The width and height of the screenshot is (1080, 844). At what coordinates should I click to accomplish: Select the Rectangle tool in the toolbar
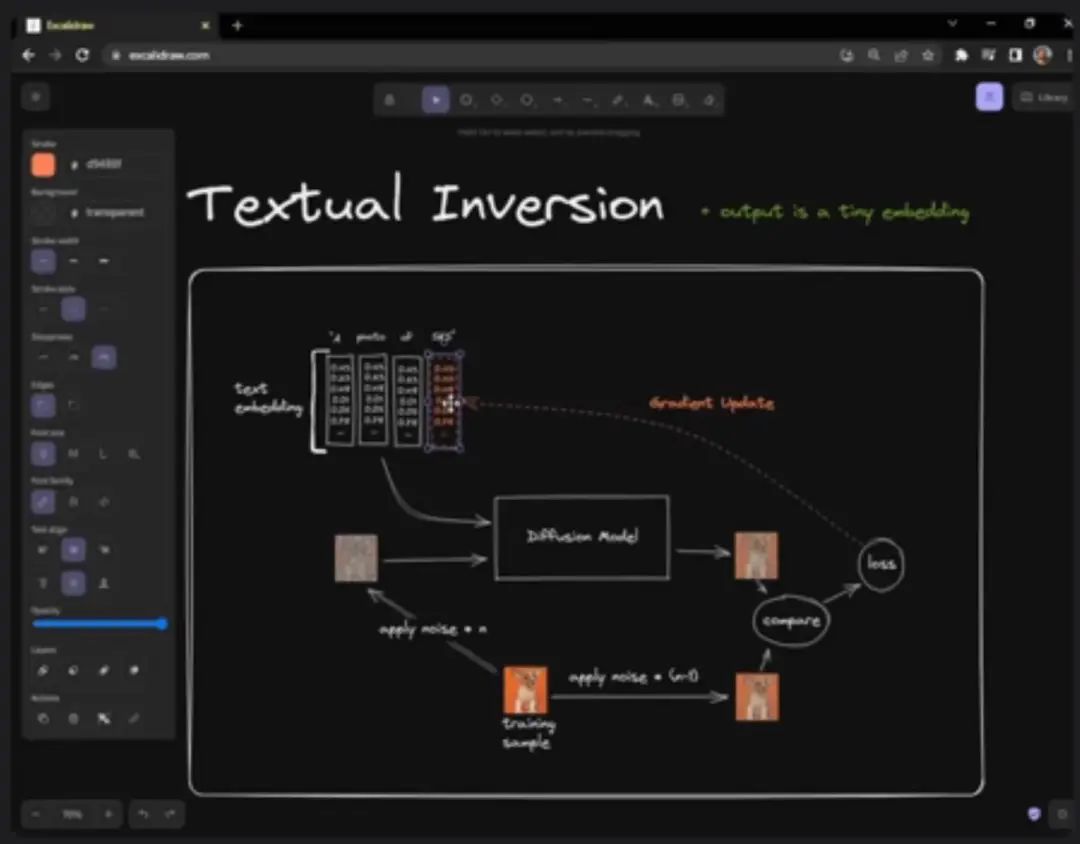tap(466, 100)
